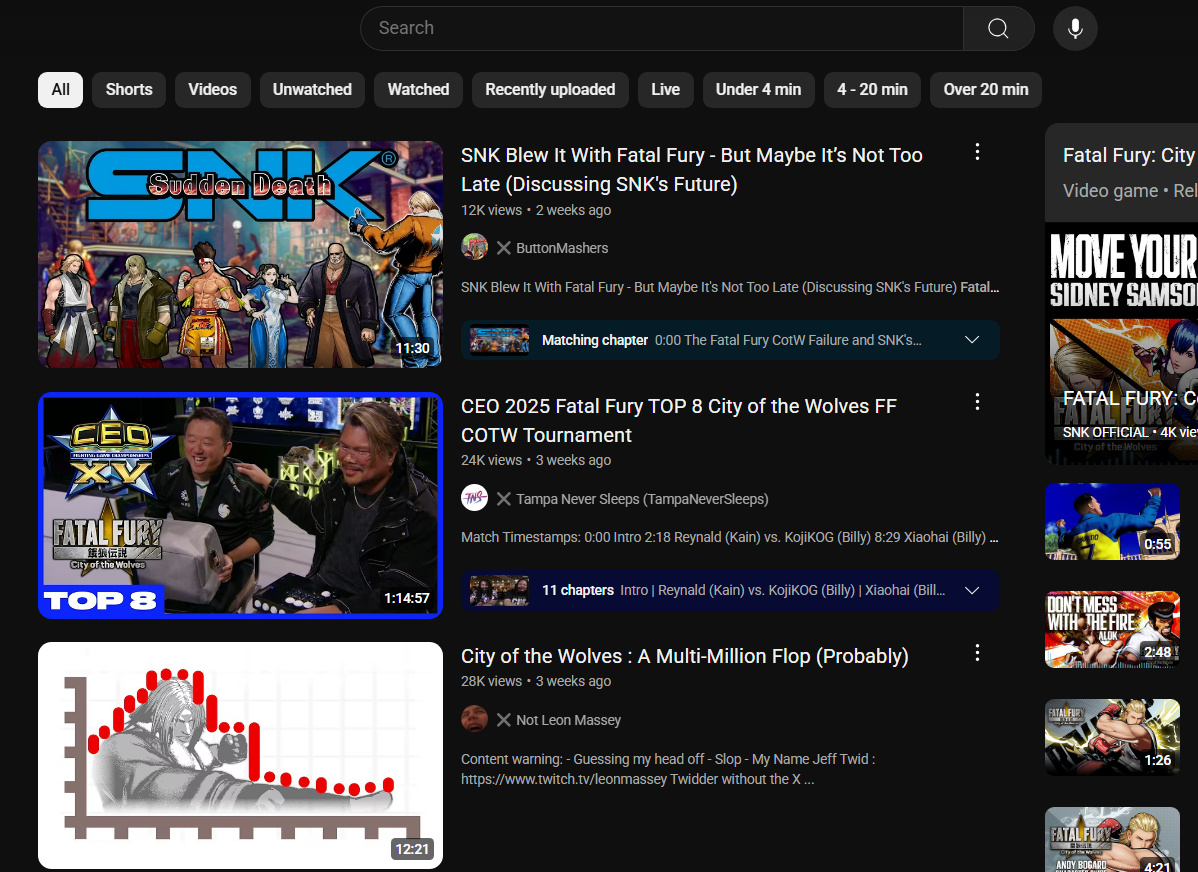Open Fatal Fury: City game card title
This screenshot has width=1198, height=872.
pos(1130,155)
